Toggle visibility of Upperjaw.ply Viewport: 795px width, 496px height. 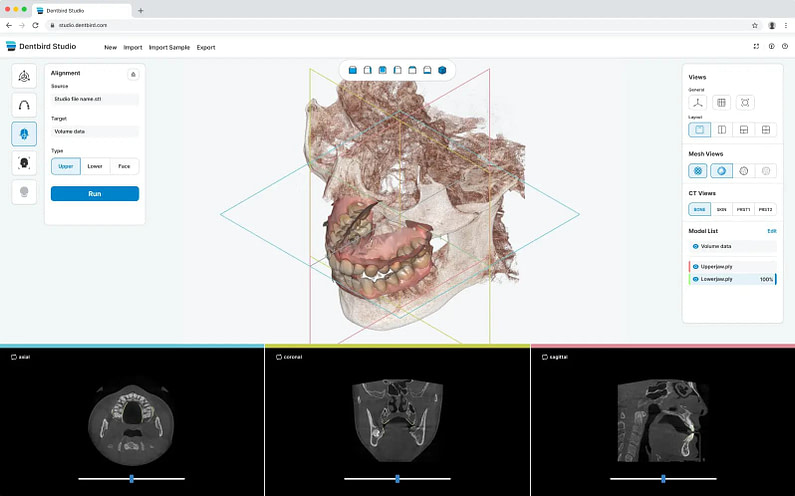[695, 267]
